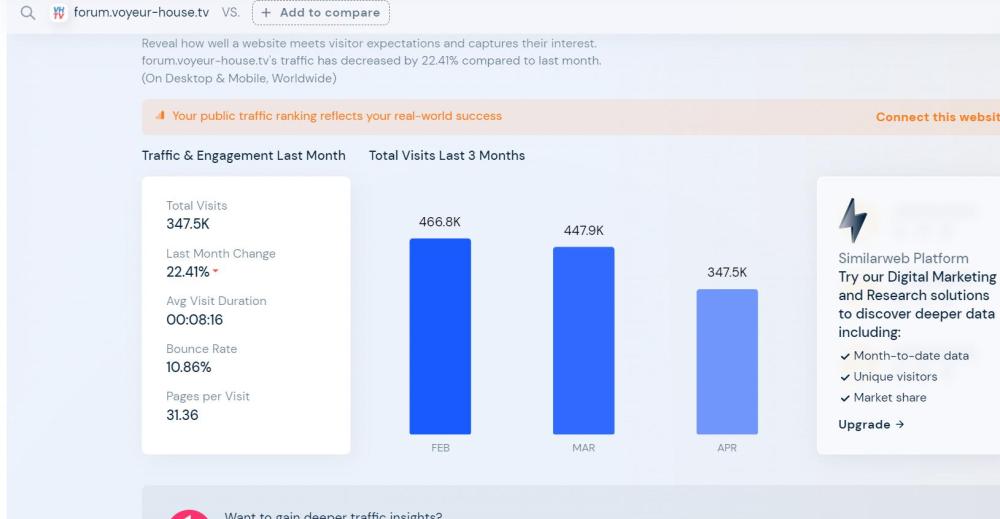Click the Market share checkmark
Screen dimensions: 1000x519
click(844, 397)
